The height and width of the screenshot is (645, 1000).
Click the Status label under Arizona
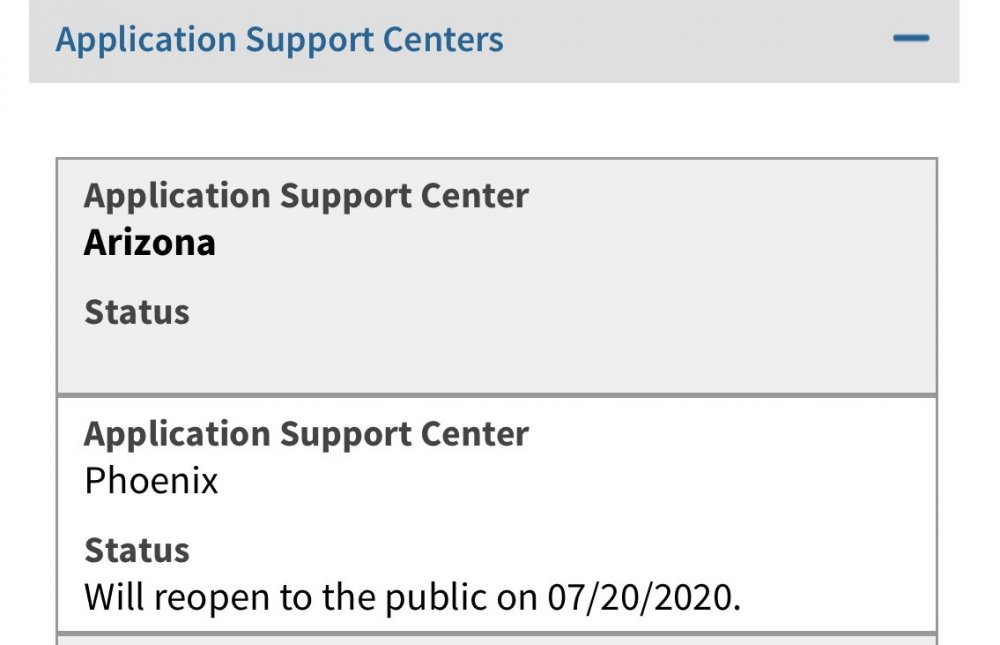[137, 312]
